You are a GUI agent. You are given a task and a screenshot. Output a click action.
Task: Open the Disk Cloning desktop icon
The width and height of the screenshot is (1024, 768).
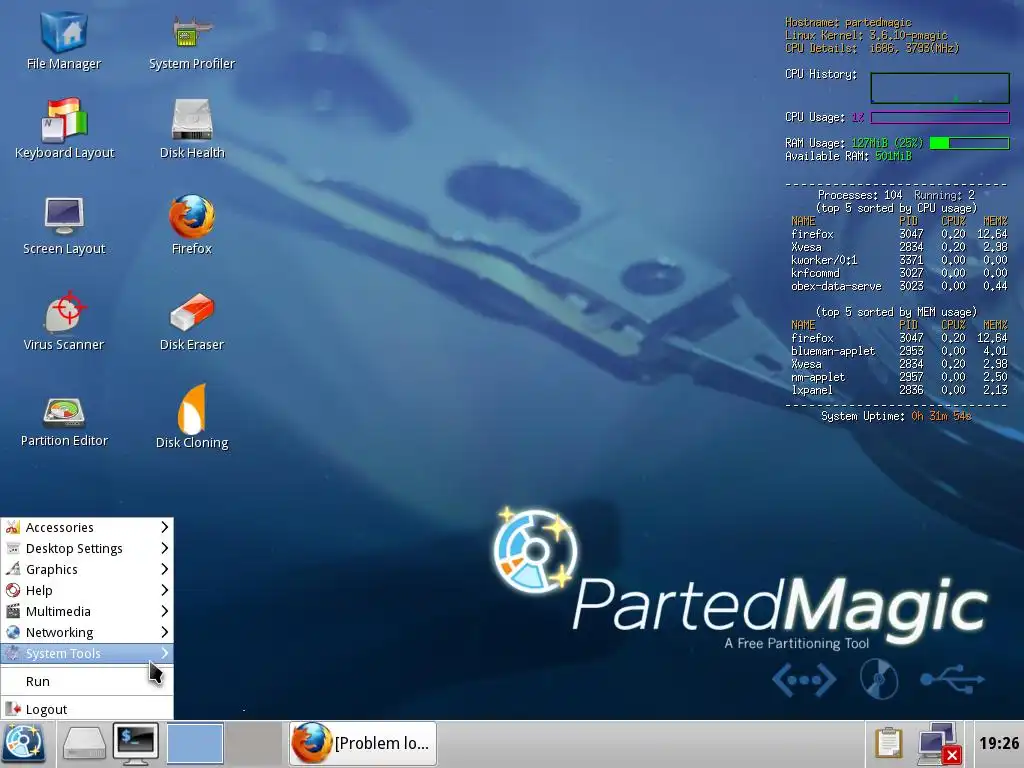[x=191, y=417]
